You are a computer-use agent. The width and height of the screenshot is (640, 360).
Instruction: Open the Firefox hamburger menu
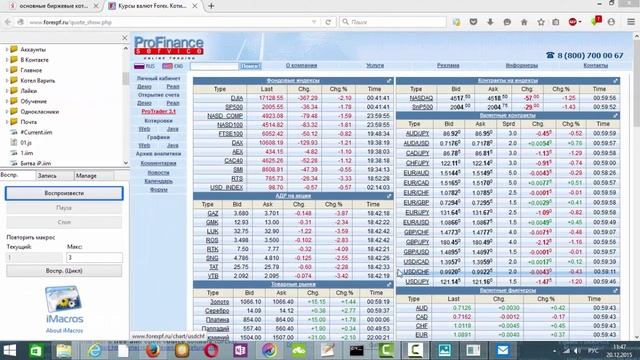point(631,22)
